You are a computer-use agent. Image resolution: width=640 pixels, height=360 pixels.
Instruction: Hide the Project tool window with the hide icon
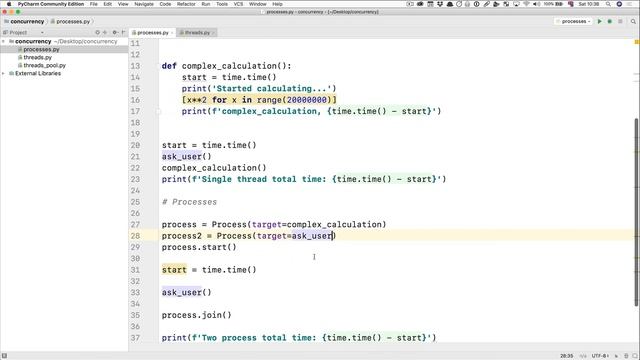click(123, 32)
